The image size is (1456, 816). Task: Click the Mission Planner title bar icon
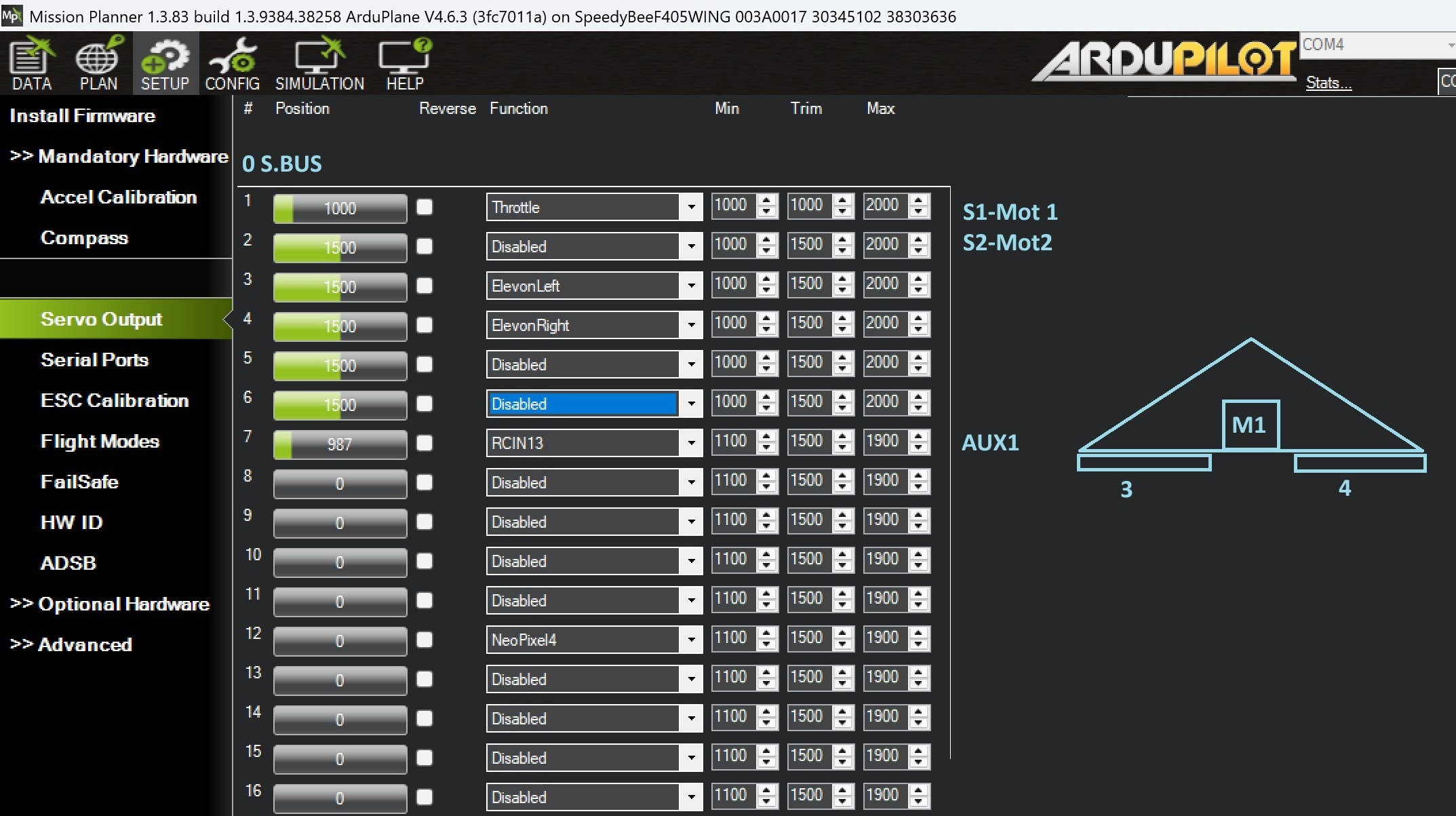pyautogui.click(x=12, y=16)
